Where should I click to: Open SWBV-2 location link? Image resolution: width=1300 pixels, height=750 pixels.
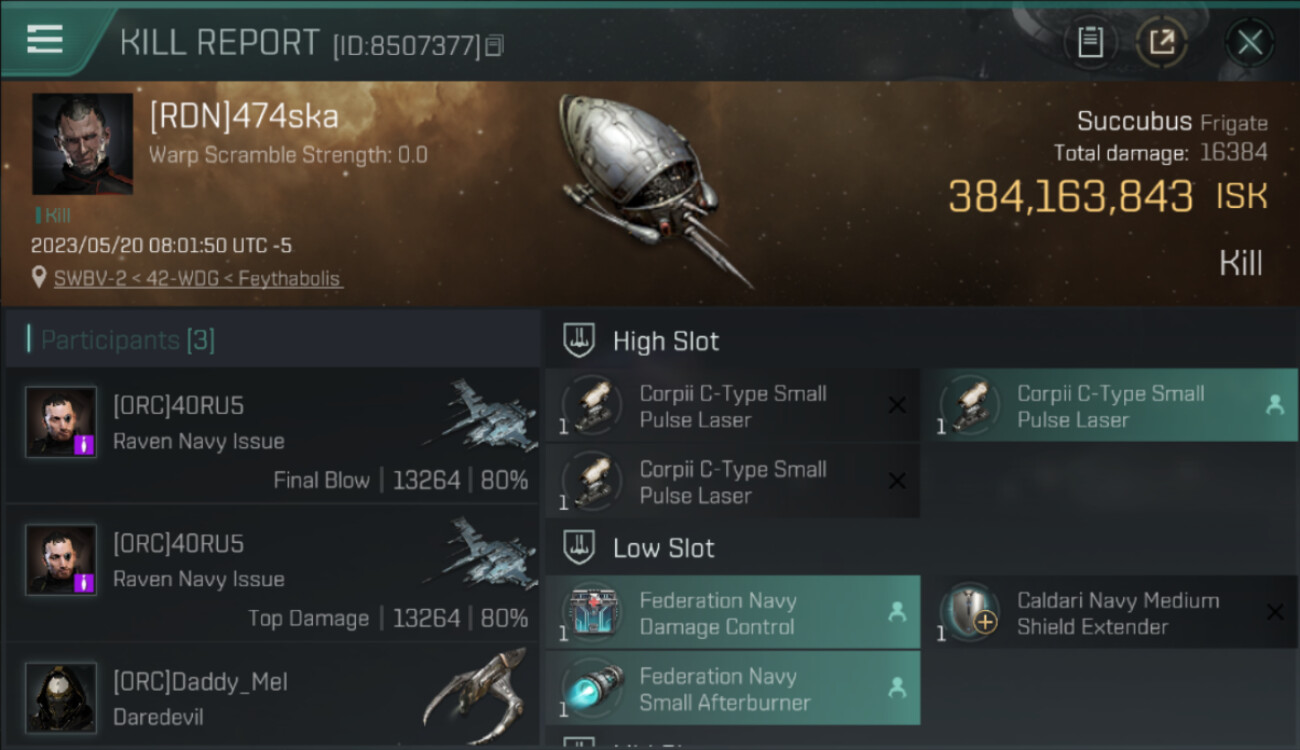[x=198, y=278]
